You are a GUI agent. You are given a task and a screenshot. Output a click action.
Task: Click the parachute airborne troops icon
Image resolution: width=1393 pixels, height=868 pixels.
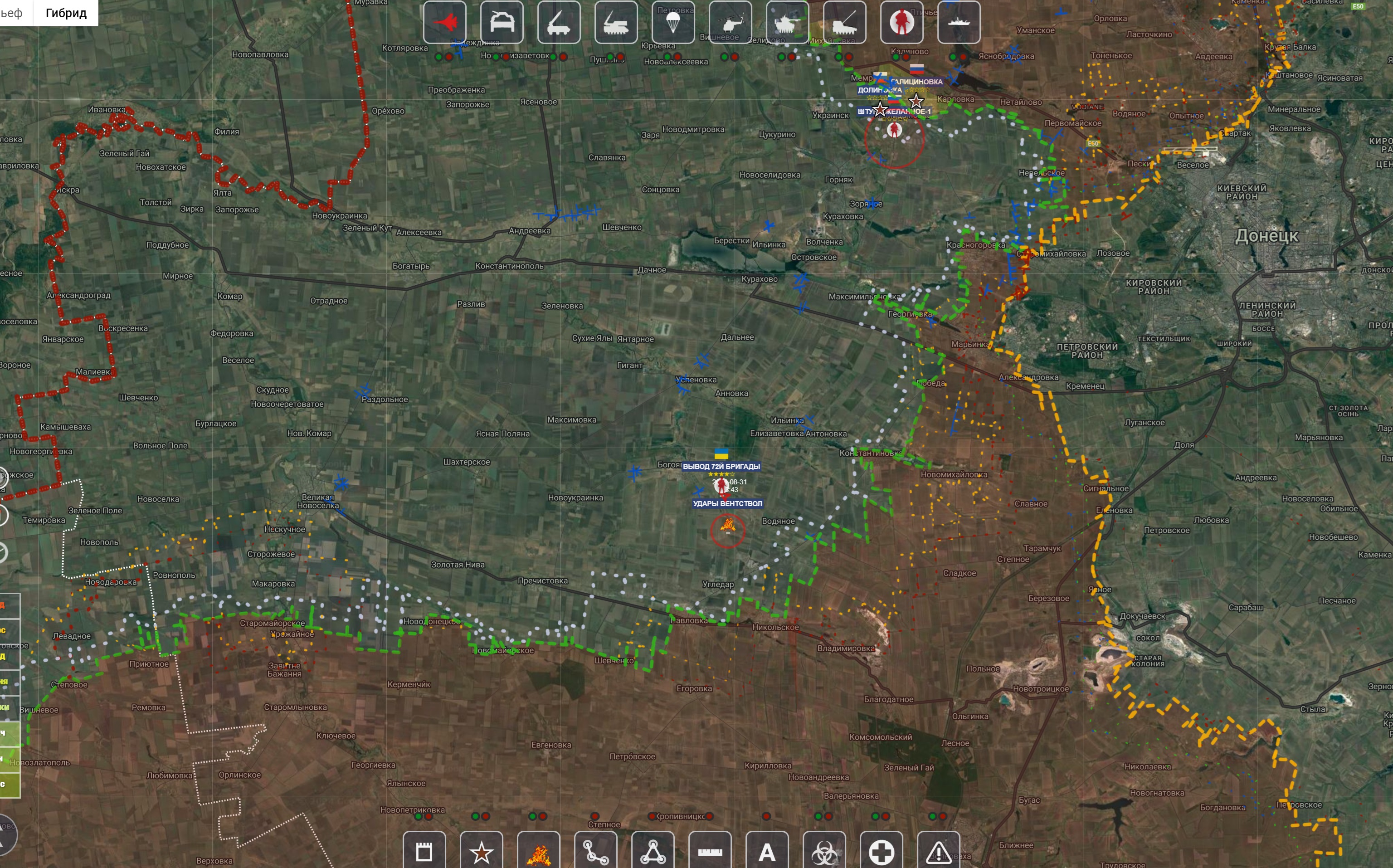[x=673, y=22]
